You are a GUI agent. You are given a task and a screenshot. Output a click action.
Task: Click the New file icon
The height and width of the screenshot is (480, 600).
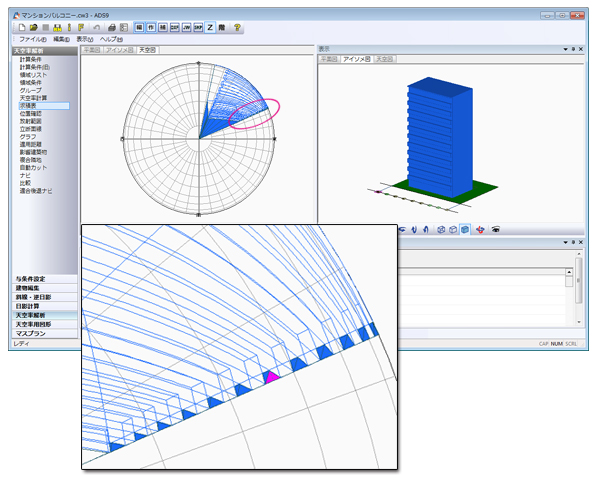tap(22, 28)
